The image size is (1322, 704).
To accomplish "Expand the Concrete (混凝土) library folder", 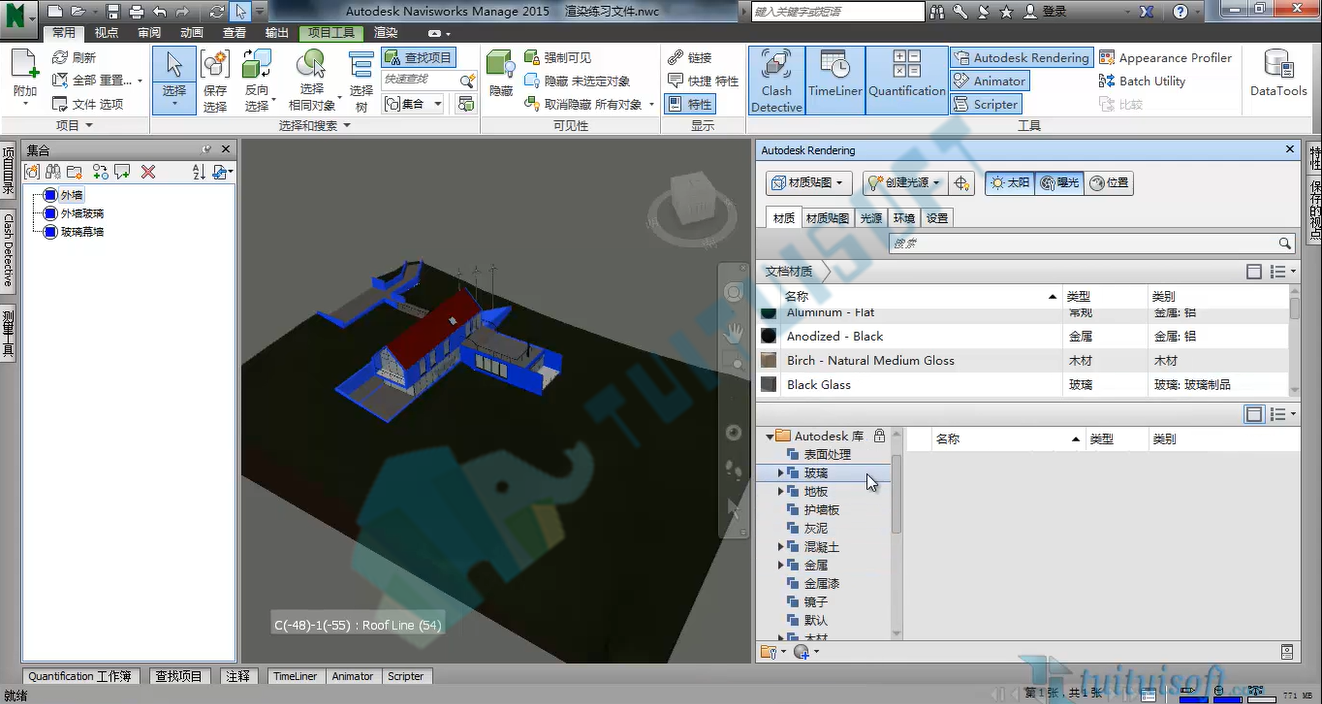I will (781, 547).
